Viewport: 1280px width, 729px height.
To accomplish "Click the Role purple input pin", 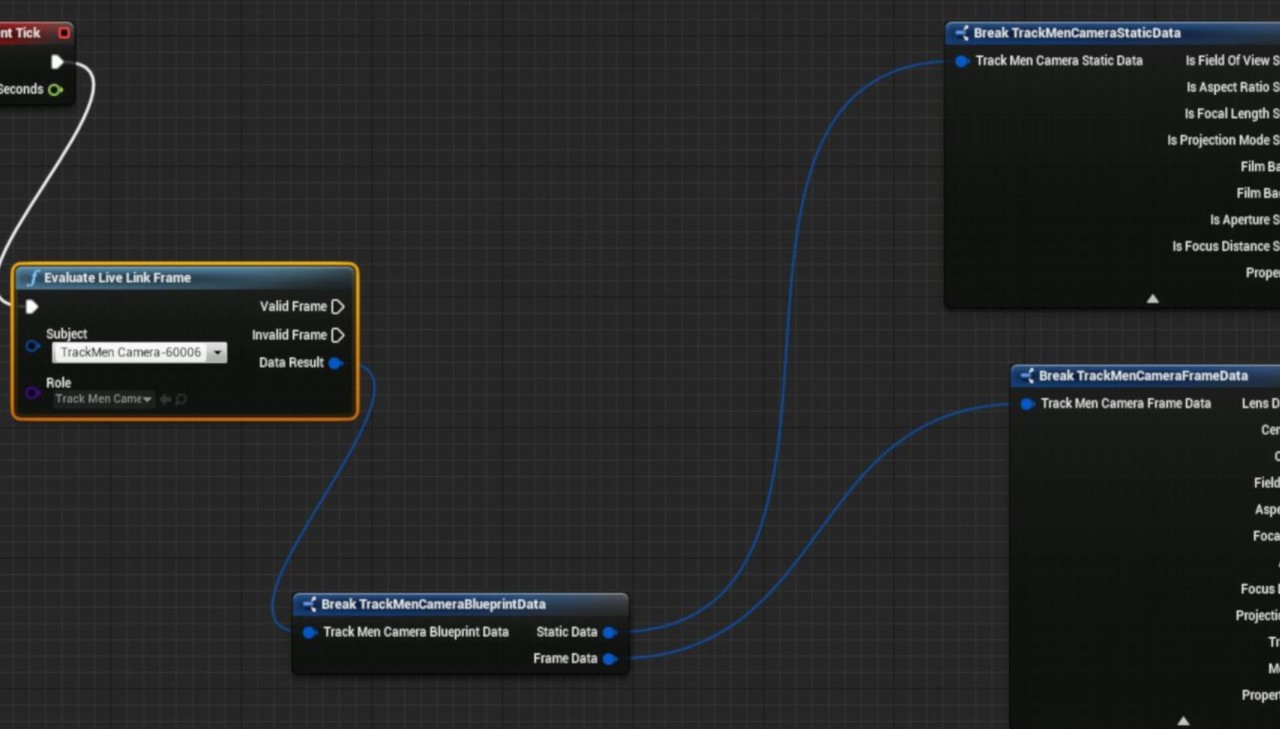I will pyautogui.click(x=33, y=394).
